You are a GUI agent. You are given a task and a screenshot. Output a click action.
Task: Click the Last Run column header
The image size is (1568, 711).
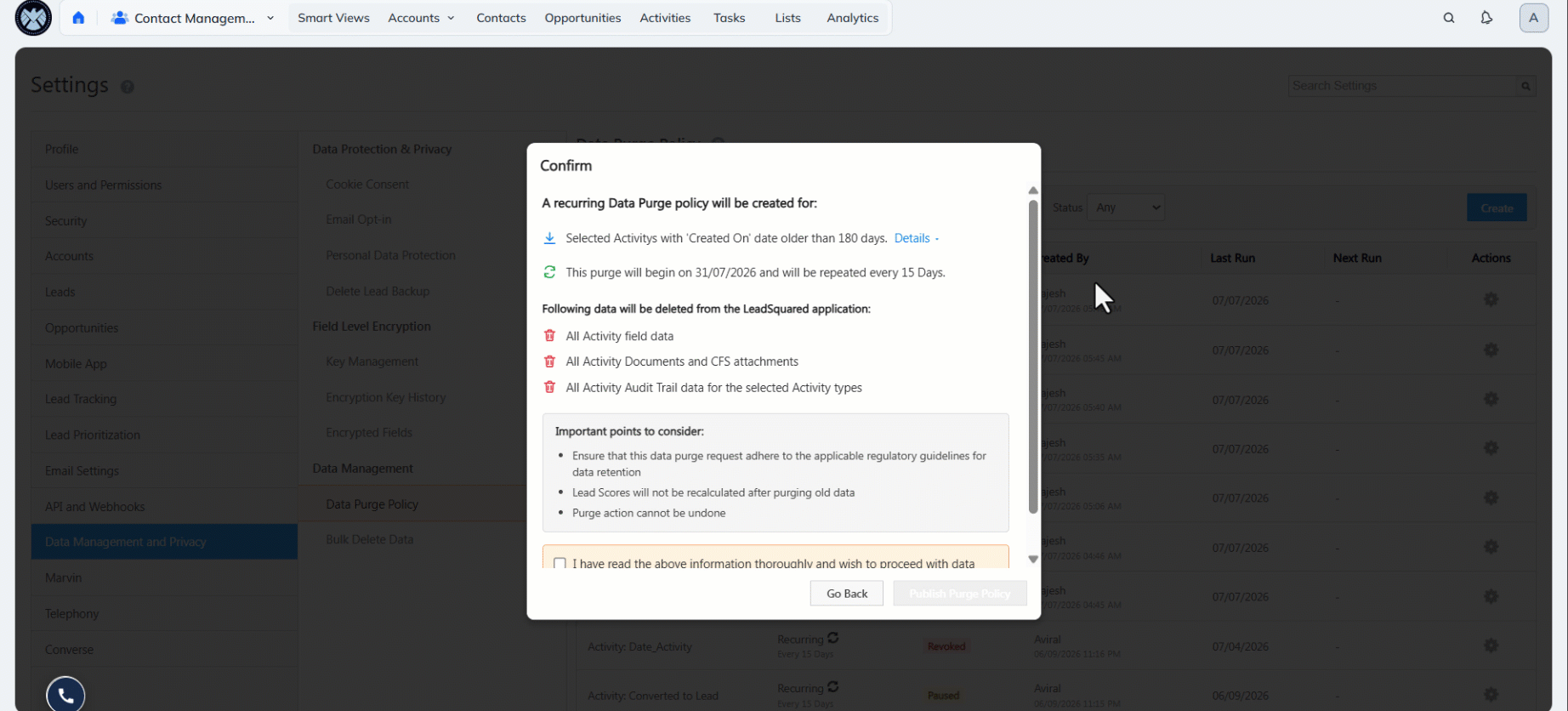click(1232, 258)
